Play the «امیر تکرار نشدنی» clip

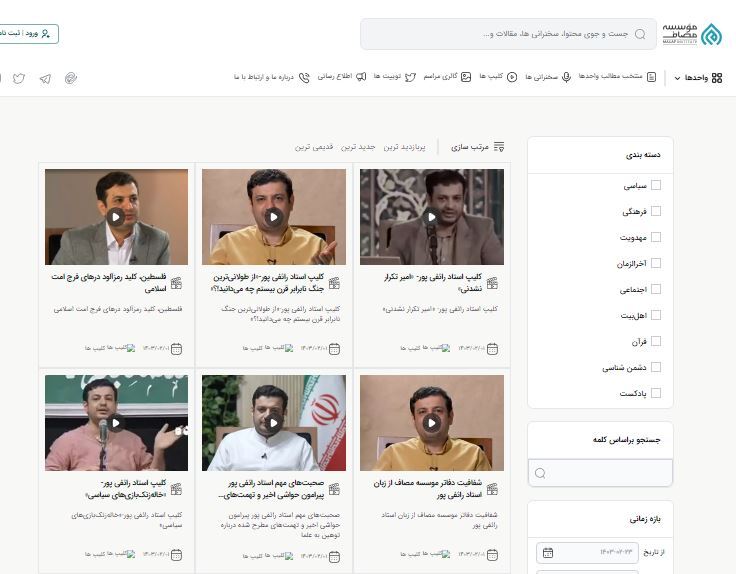coord(431,217)
